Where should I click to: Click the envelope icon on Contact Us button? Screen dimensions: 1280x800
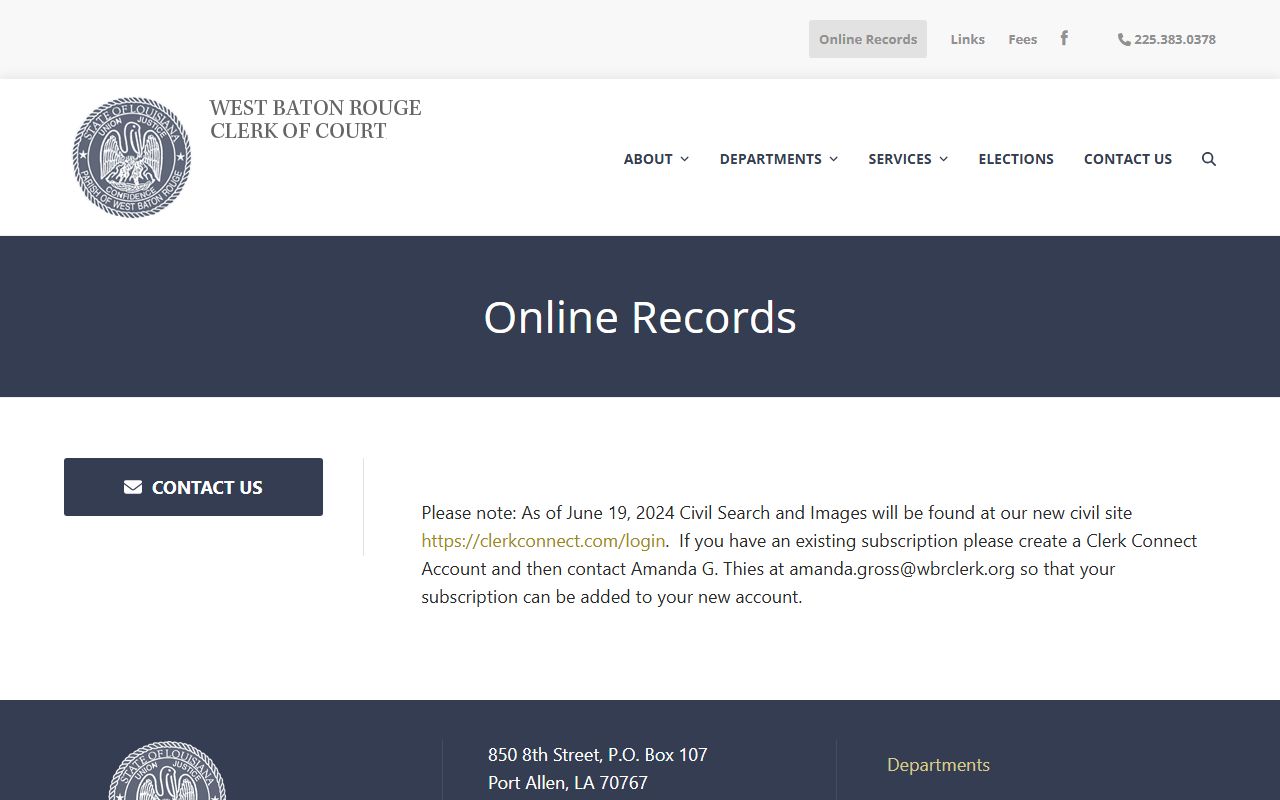[133, 487]
